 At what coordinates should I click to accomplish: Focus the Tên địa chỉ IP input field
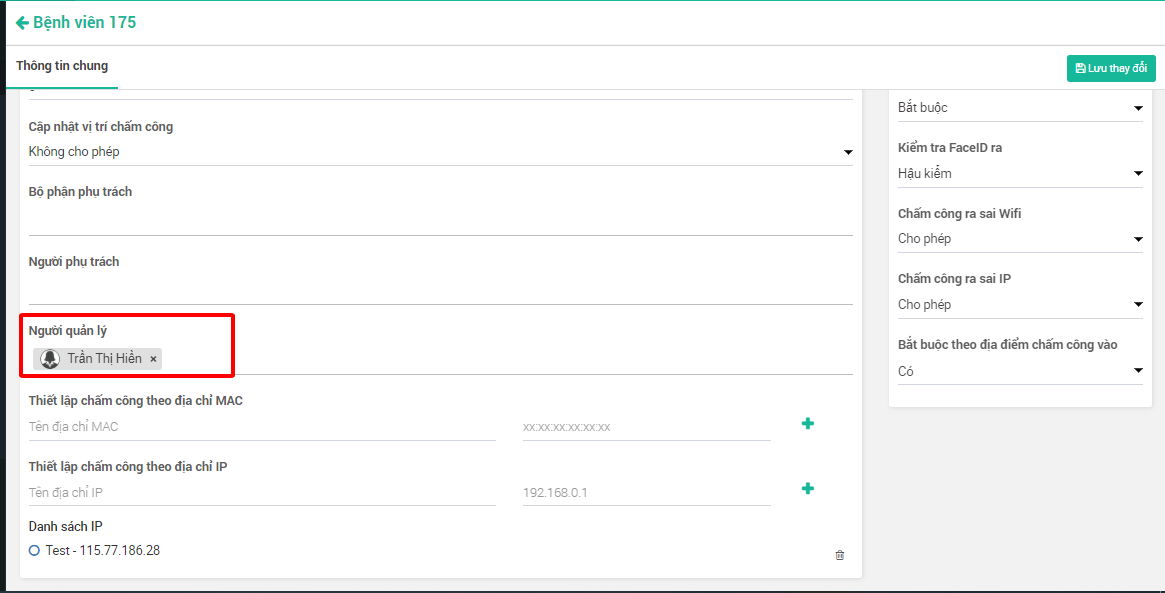point(262,493)
